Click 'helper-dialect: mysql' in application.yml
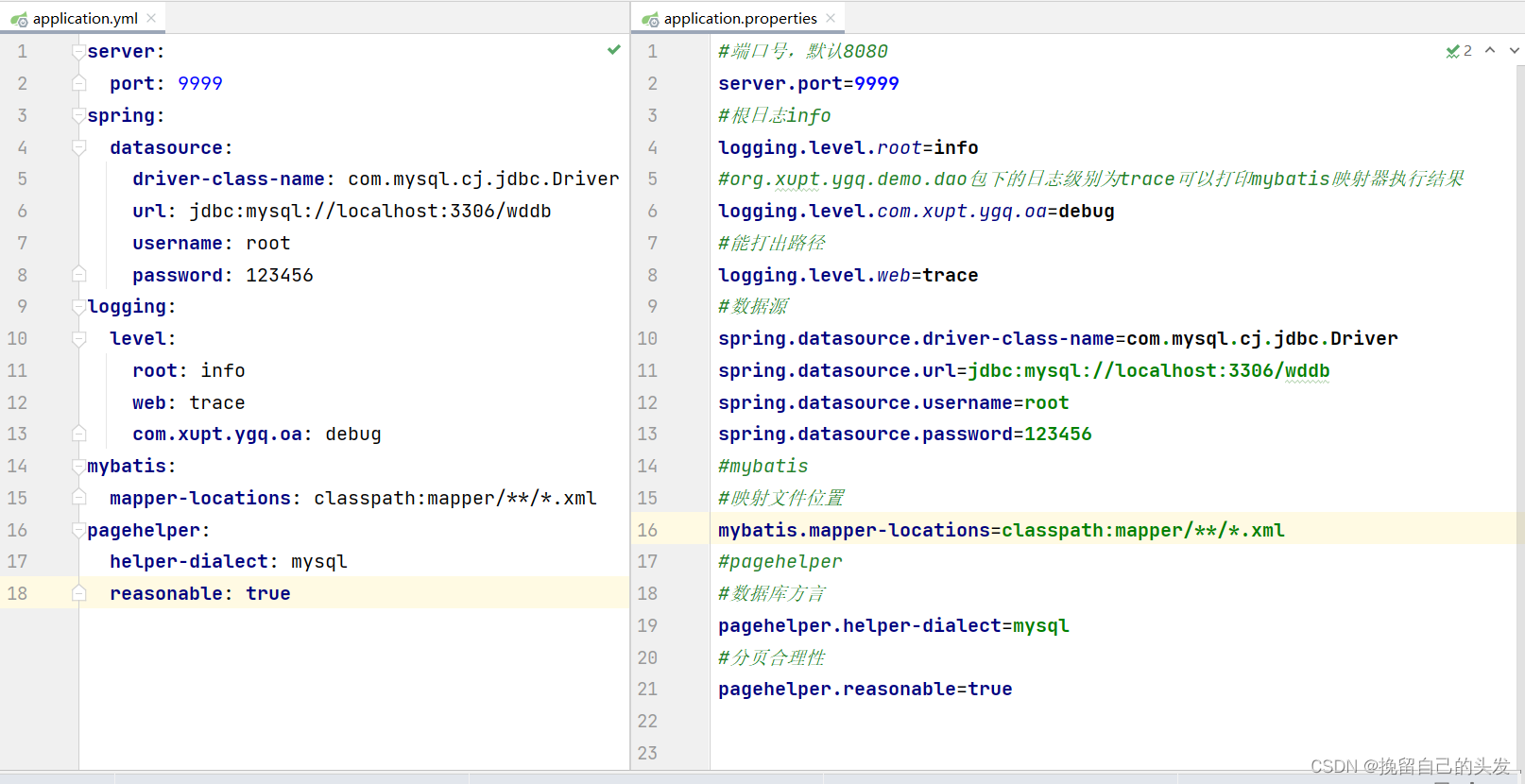The image size is (1525, 784). (x=229, y=561)
